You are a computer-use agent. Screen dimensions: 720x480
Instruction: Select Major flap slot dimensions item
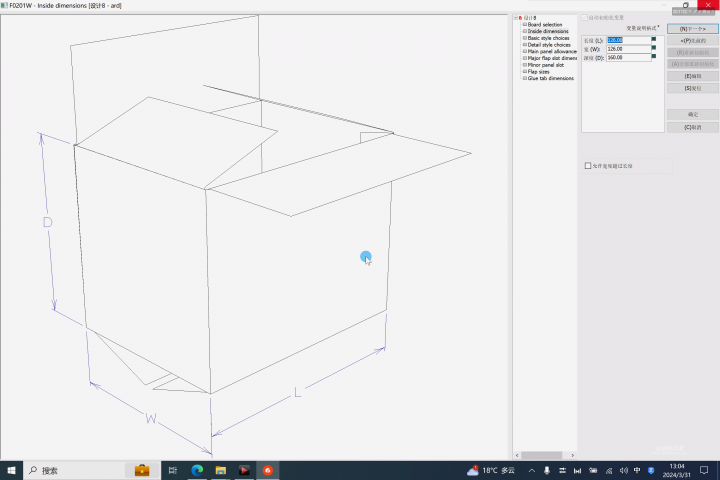point(552,58)
